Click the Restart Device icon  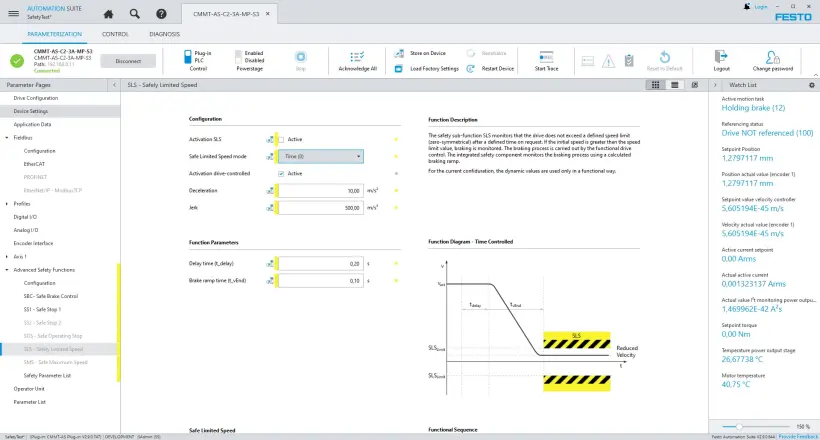472,69
